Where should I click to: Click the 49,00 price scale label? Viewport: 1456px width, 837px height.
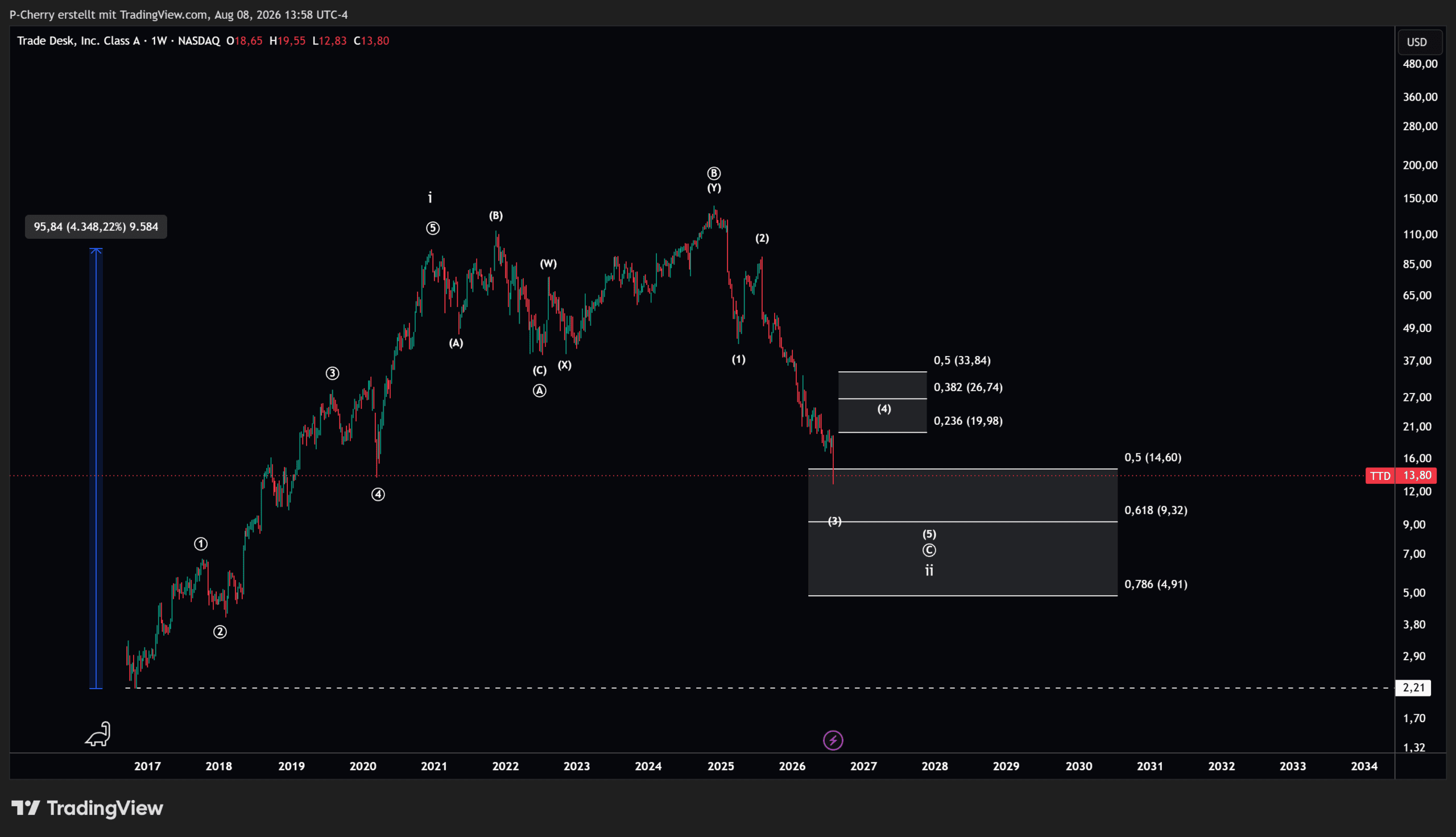point(1417,328)
